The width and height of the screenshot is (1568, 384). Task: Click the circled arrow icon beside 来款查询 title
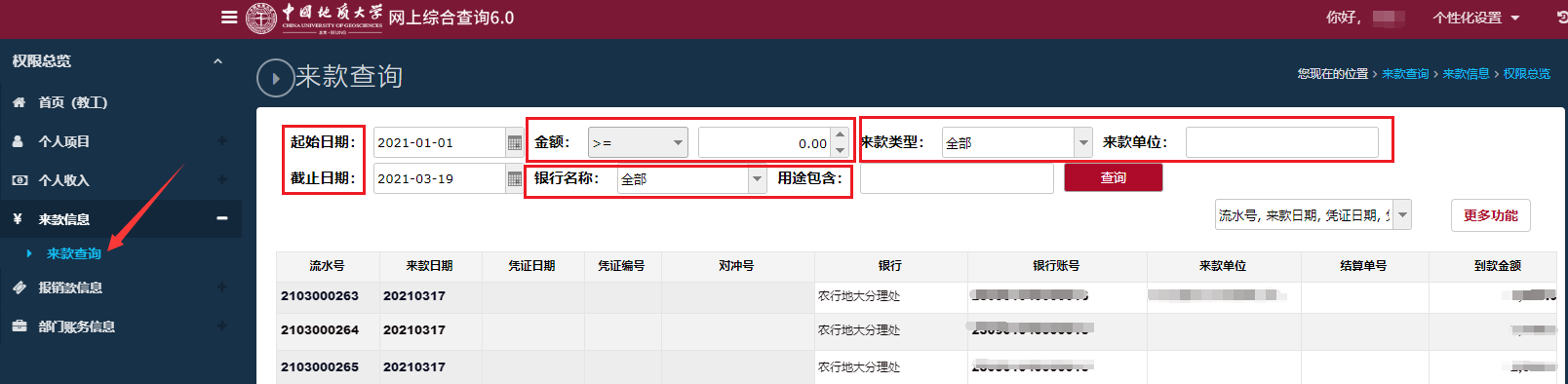pyautogui.click(x=275, y=78)
